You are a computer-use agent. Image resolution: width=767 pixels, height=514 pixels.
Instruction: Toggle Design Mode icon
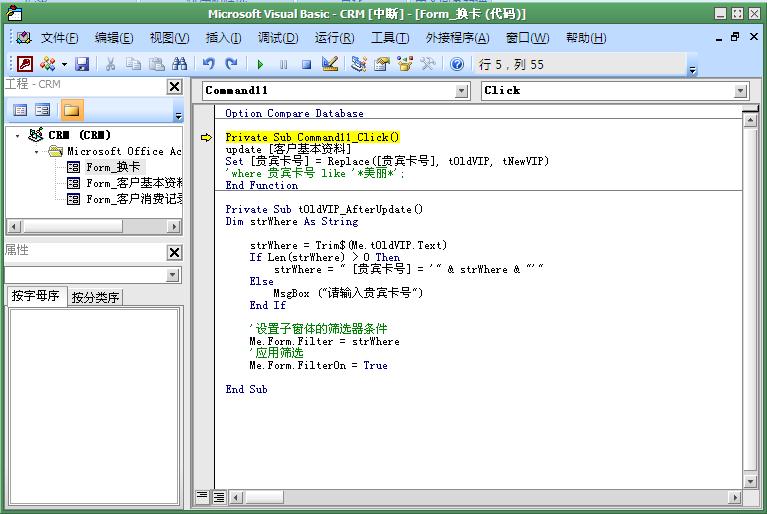coord(330,64)
